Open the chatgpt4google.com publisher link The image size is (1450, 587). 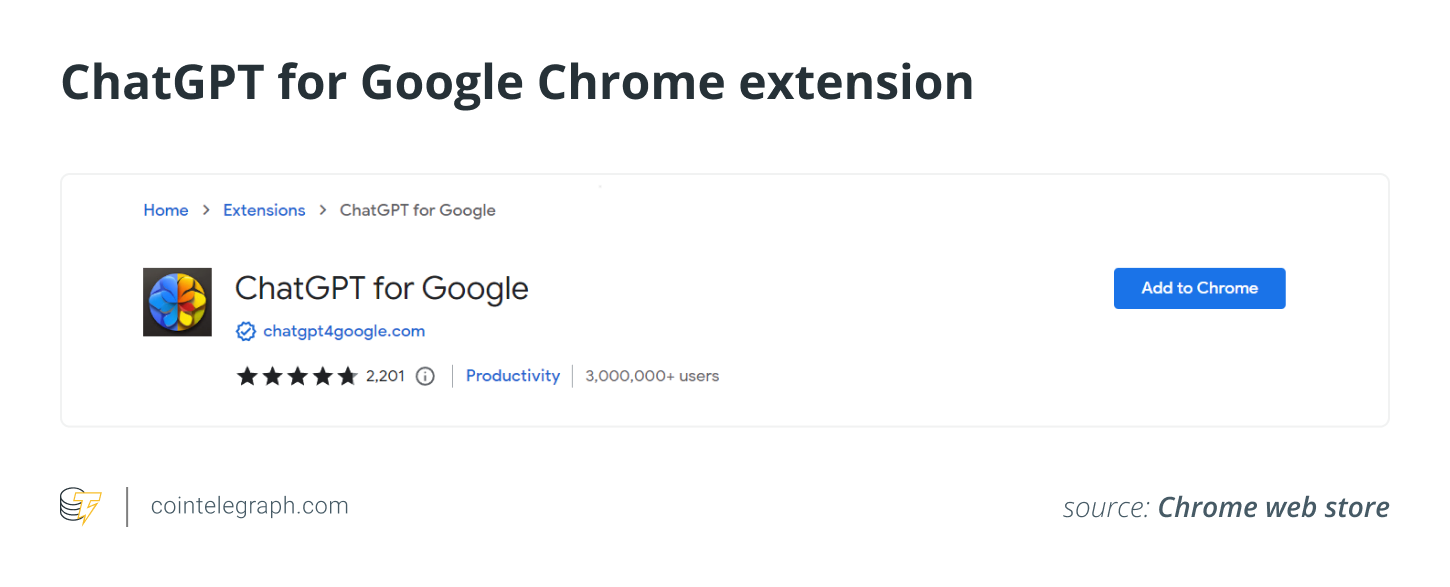click(344, 331)
